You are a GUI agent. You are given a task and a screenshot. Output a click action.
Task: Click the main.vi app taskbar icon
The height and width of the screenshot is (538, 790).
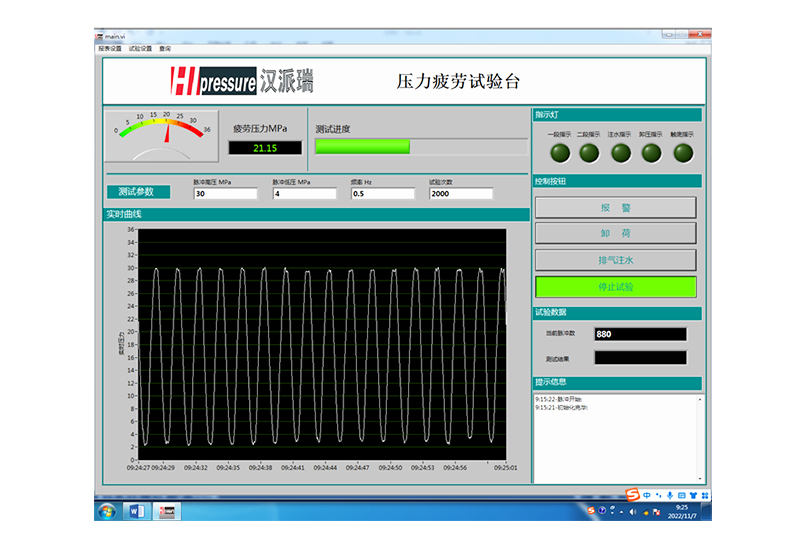(x=167, y=511)
